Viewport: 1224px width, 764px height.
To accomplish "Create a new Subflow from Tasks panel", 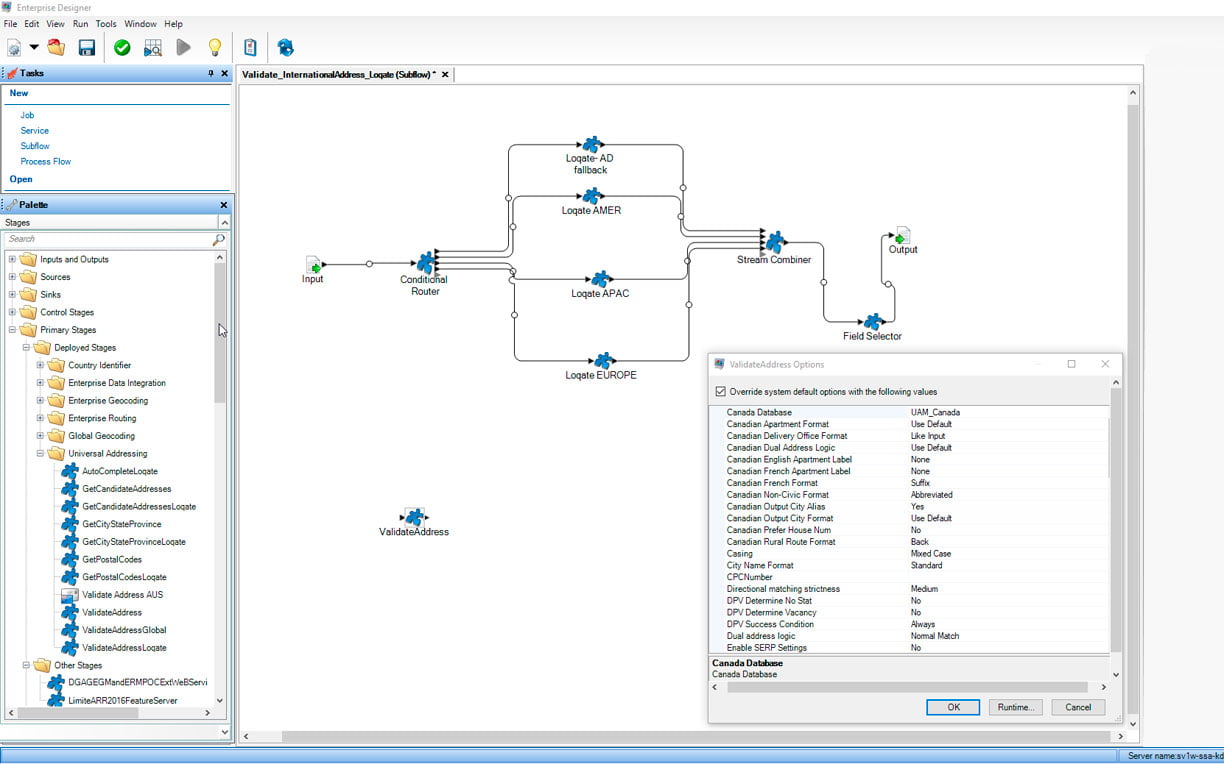I will point(35,146).
